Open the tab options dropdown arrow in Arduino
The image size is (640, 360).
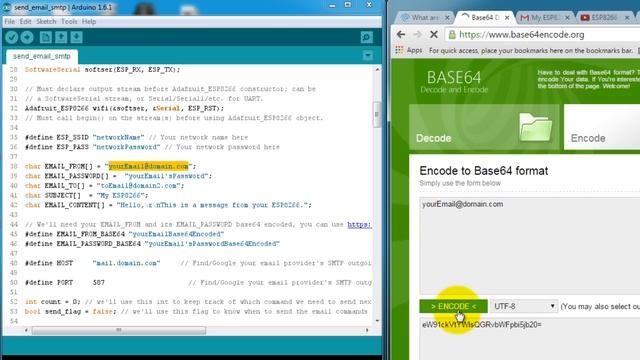point(368,56)
